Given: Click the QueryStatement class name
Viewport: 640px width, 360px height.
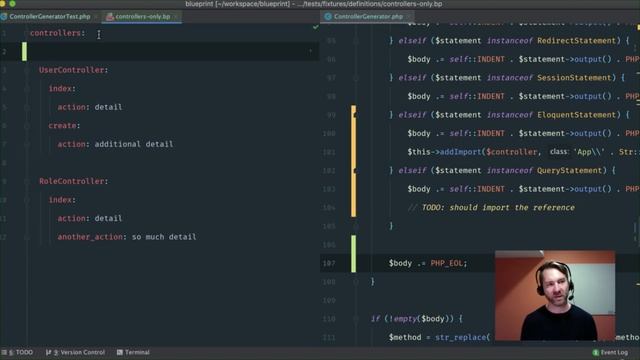Looking at the screenshot, I should 569,171.
